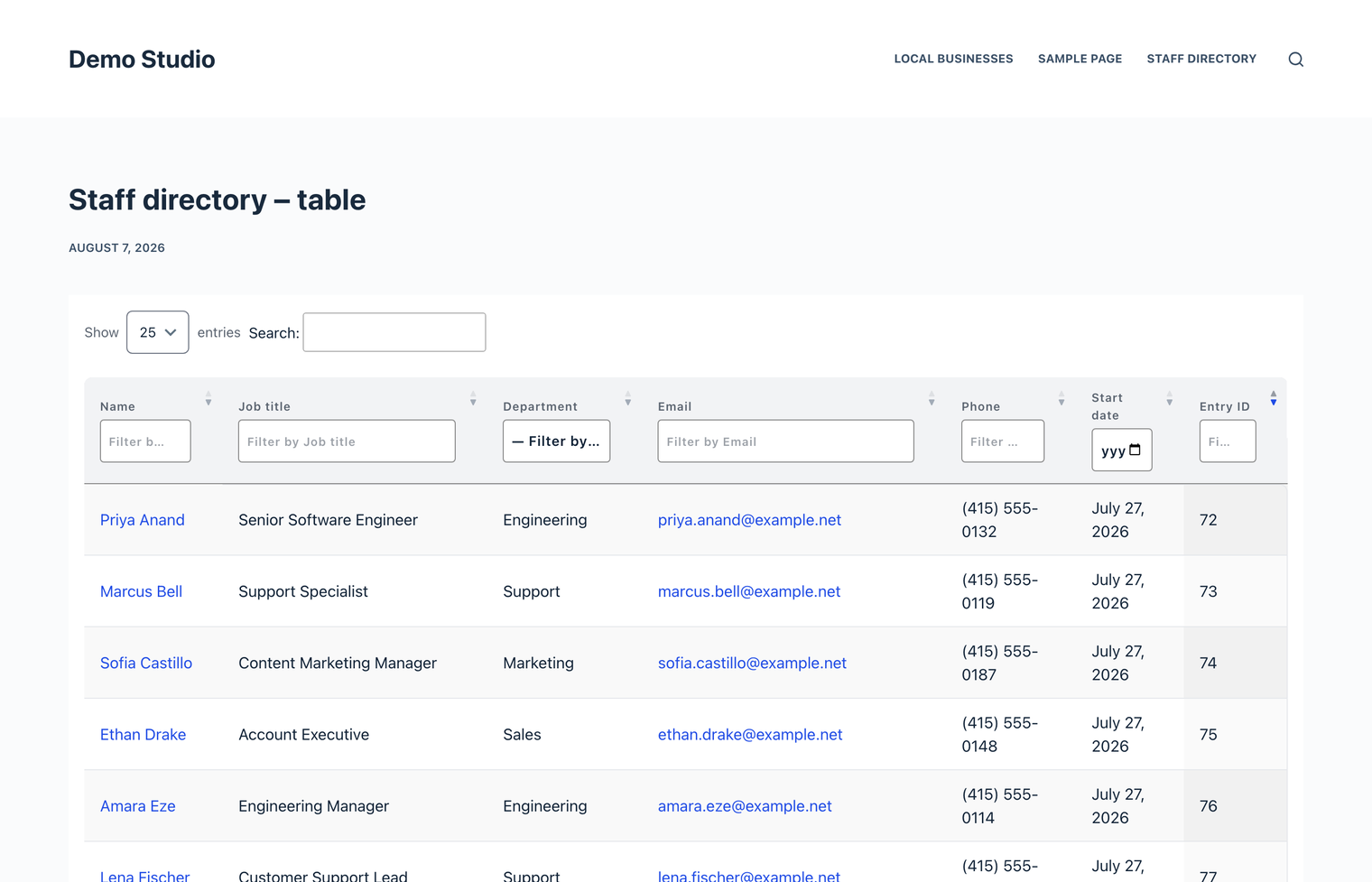Sort table by Start date arrows
1372x882 pixels.
coord(1170,398)
